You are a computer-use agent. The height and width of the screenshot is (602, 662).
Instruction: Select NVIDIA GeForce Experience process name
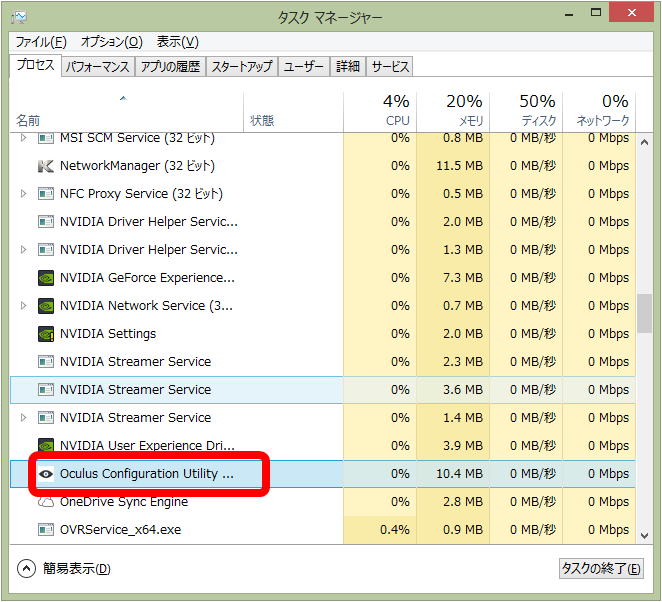coord(147,278)
